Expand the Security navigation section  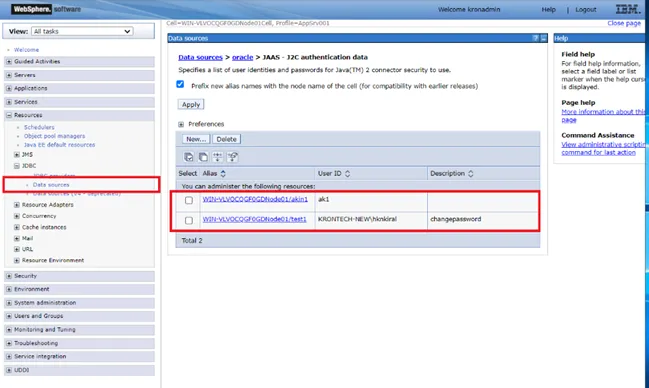[9, 276]
